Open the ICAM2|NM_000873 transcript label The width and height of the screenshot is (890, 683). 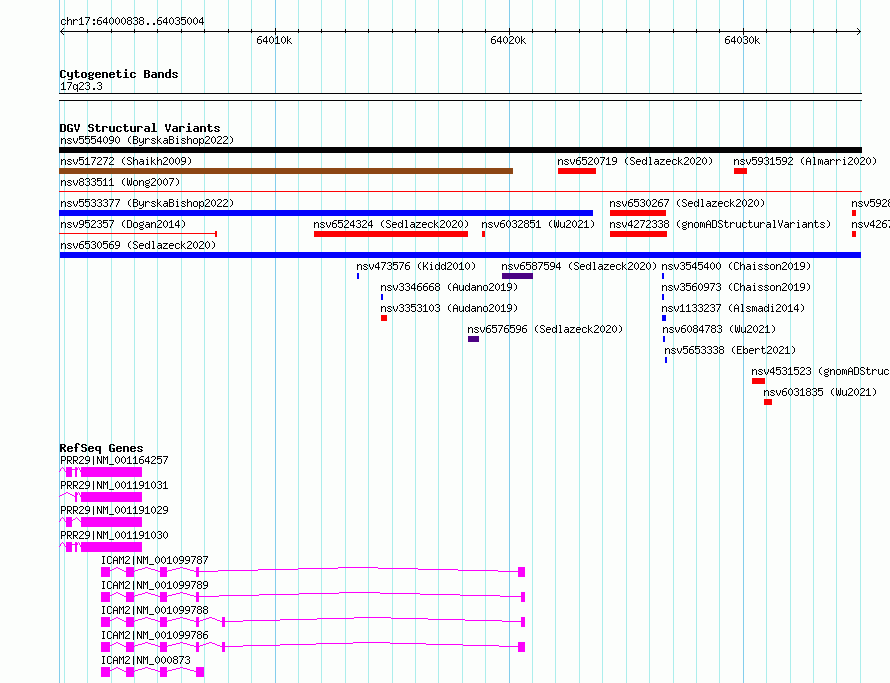click(x=146, y=660)
